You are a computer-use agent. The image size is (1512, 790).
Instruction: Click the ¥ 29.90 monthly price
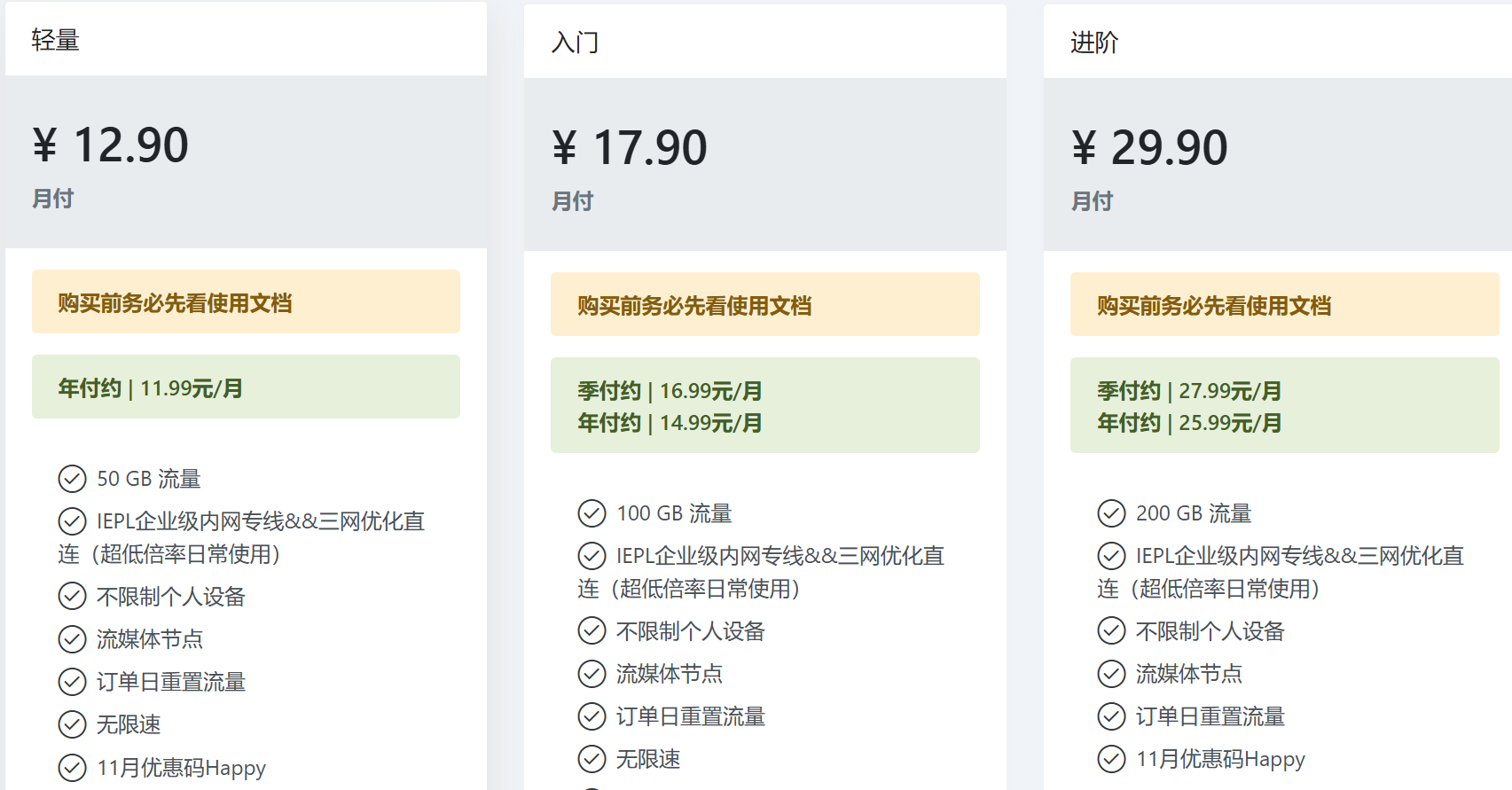pyautogui.click(x=1149, y=148)
